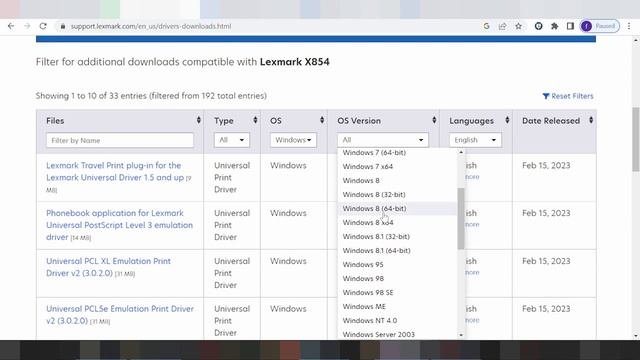Sort by OS Version column arrows
The width and height of the screenshot is (640, 360).
click(x=434, y=120)
